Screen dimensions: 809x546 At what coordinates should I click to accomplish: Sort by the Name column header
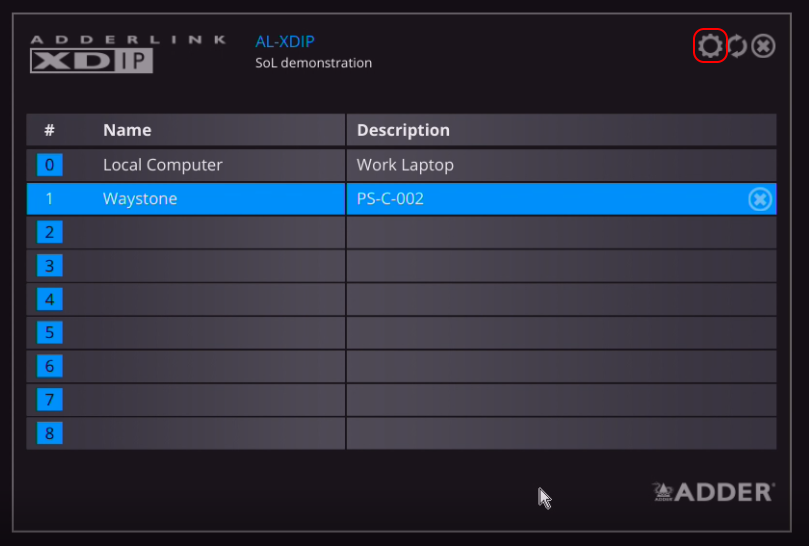click(x=127, y=130)
